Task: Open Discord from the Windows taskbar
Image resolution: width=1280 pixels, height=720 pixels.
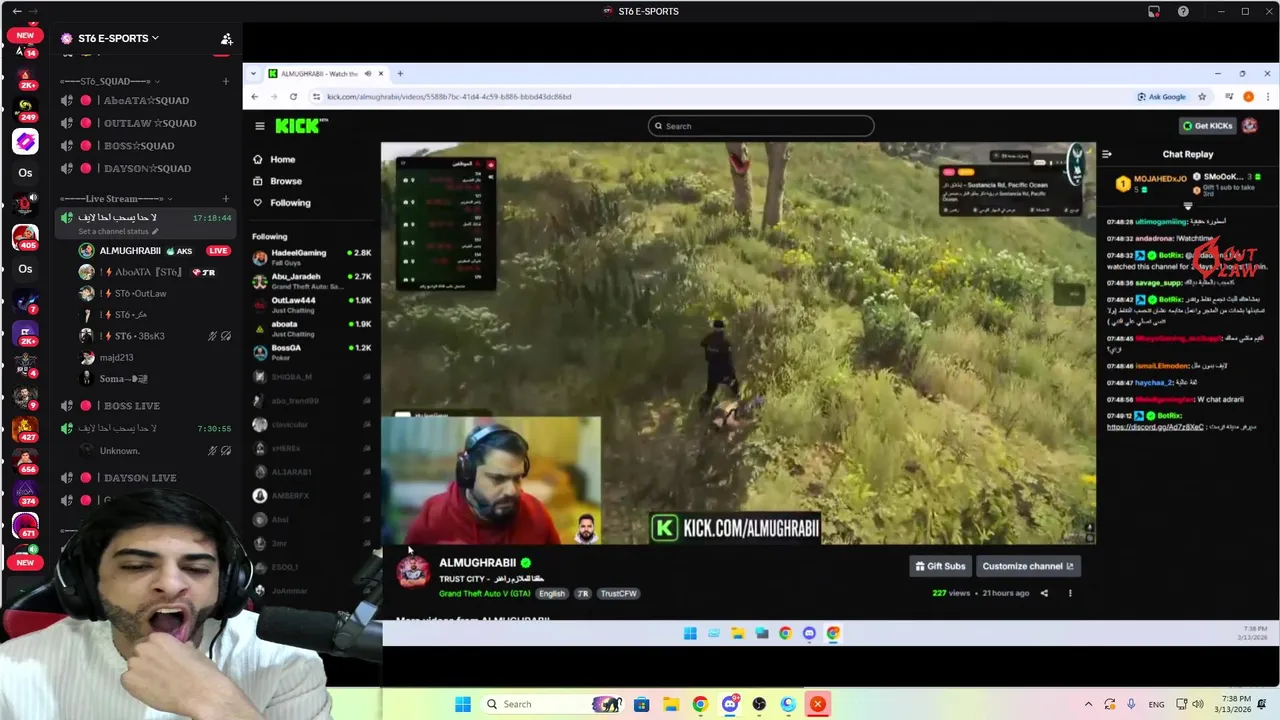Action: click(x=730, y=704)
